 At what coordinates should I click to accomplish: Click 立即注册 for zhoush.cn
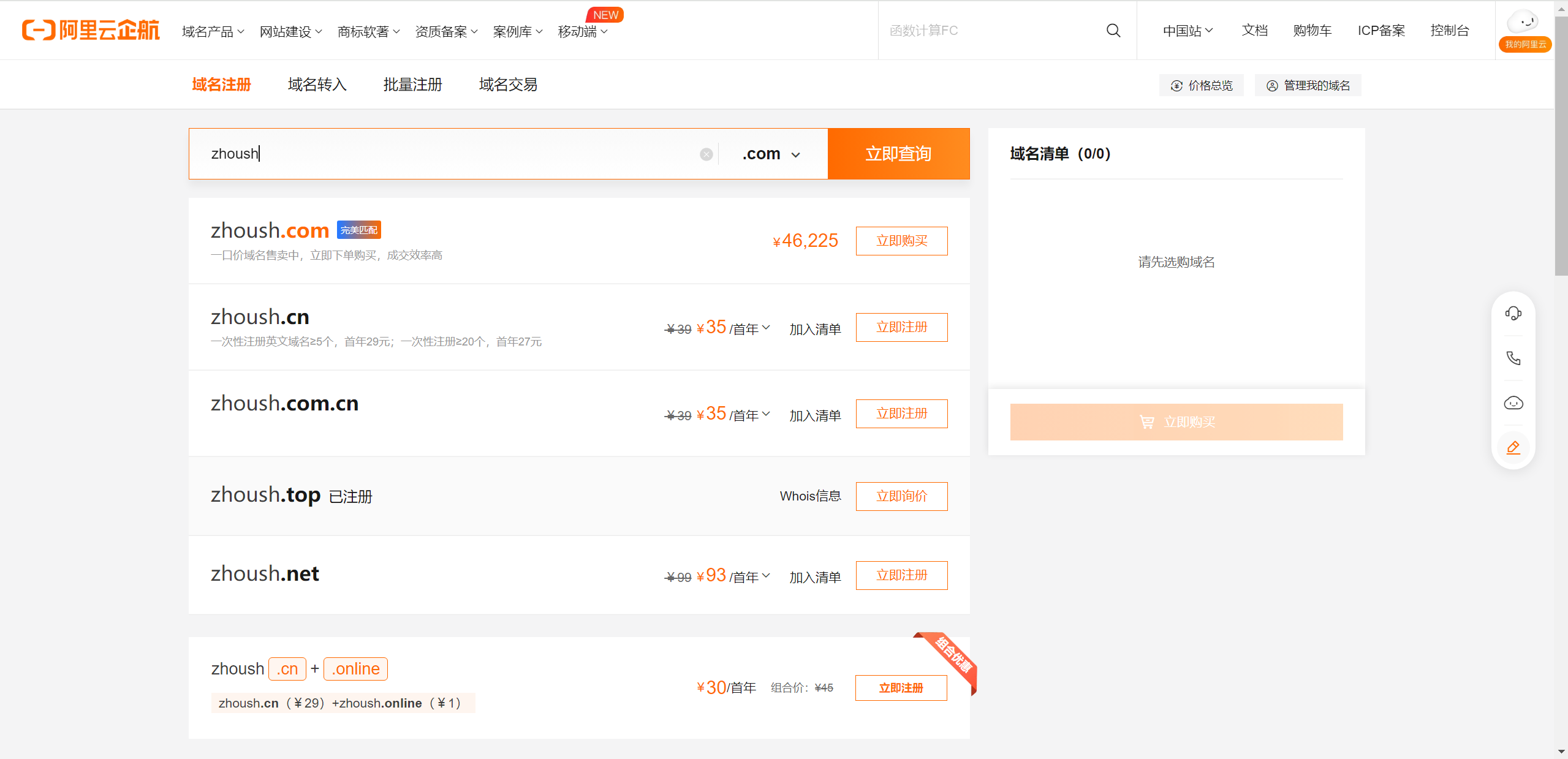(901, 327)
